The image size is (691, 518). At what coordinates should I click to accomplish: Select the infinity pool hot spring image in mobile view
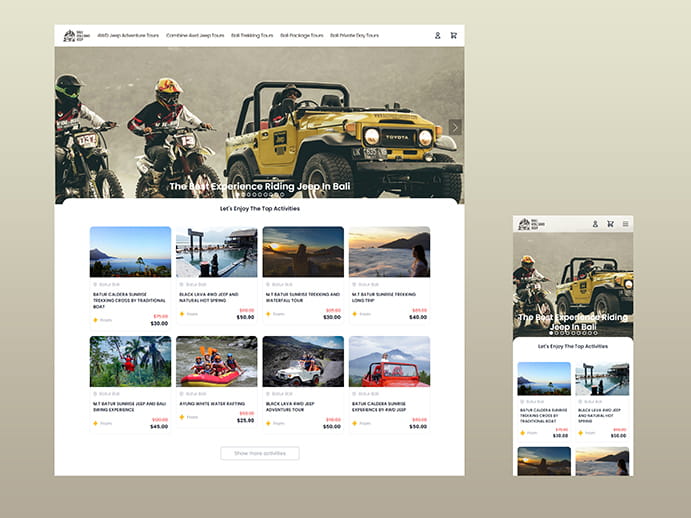[x=601, y=379]
